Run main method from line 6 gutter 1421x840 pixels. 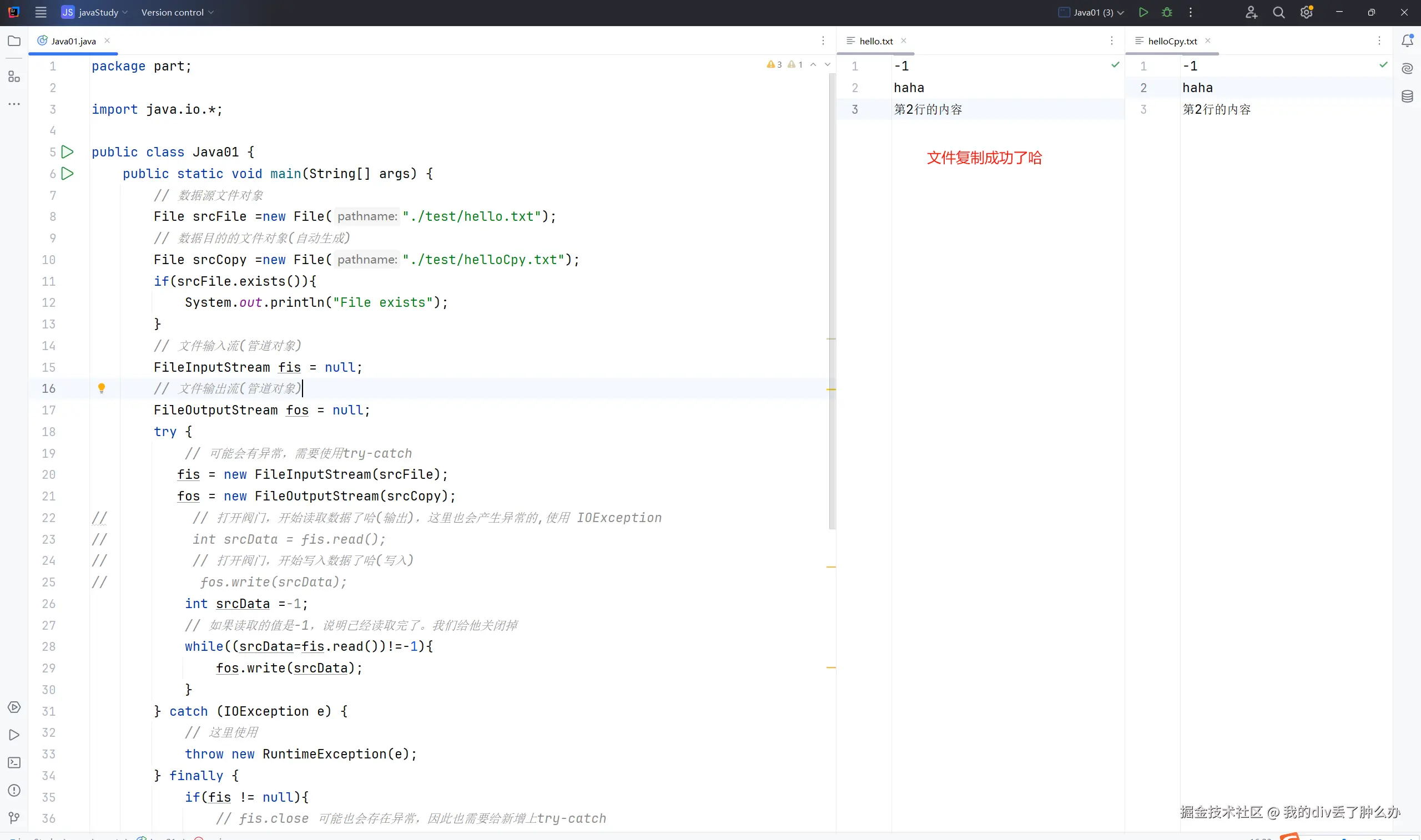coord(67,174)
